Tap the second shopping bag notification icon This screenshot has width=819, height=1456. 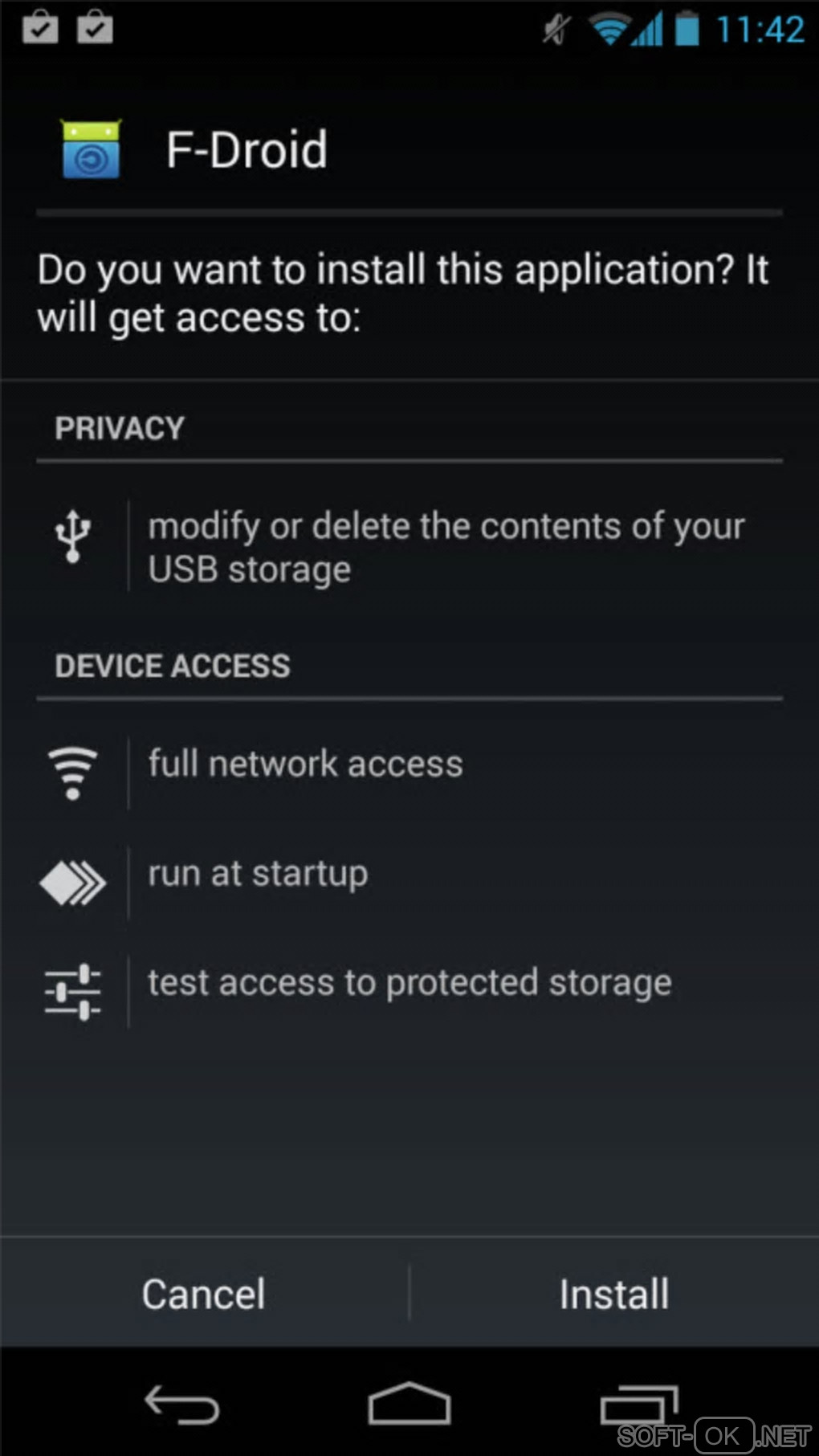[95, 27]
